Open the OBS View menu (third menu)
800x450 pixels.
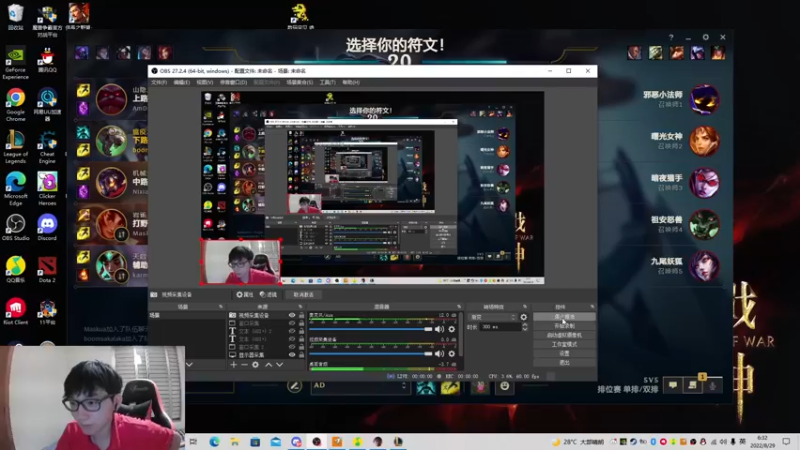tap(205, 82)
